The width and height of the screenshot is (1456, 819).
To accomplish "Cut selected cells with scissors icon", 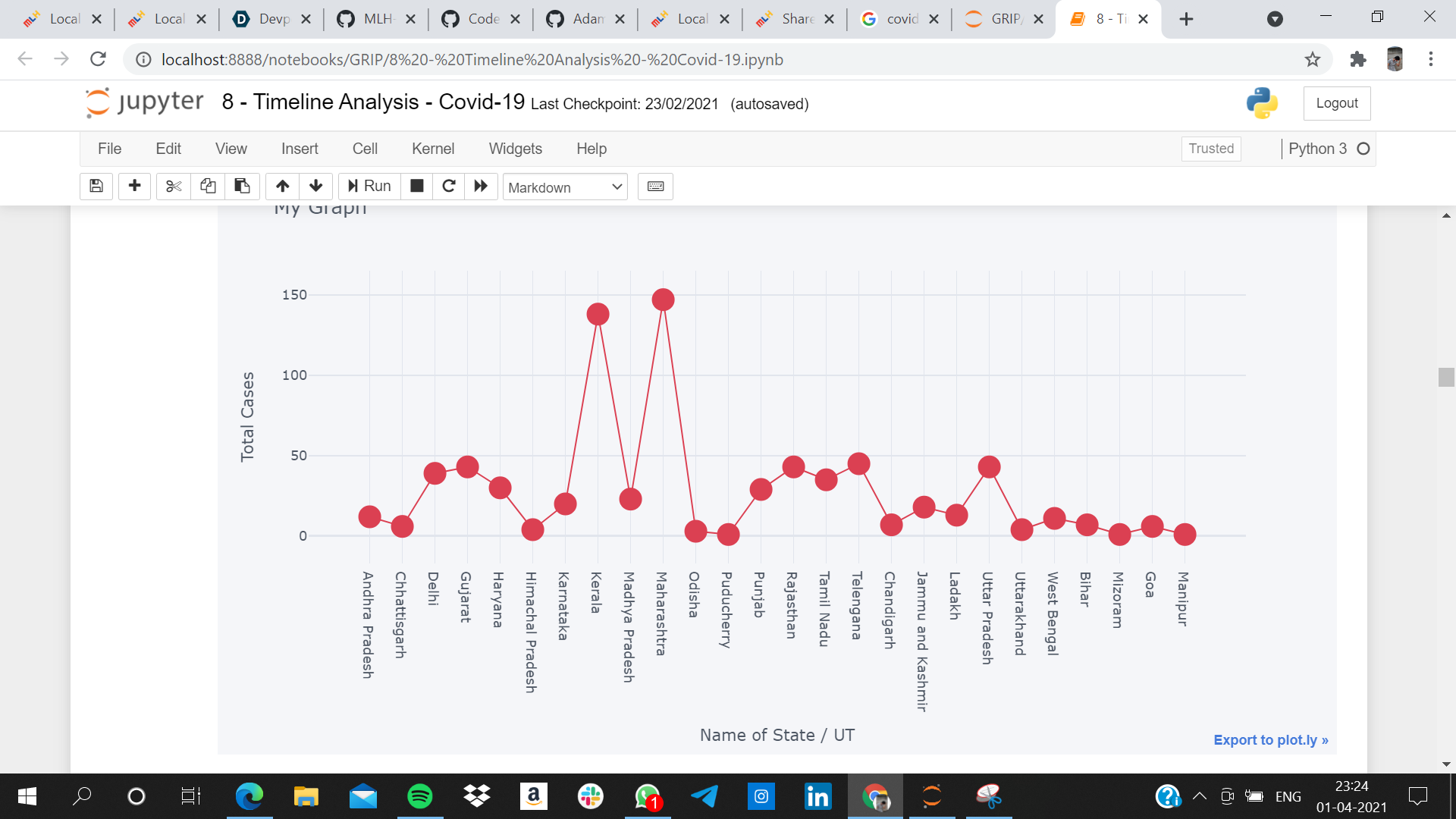I will point(174,187).
